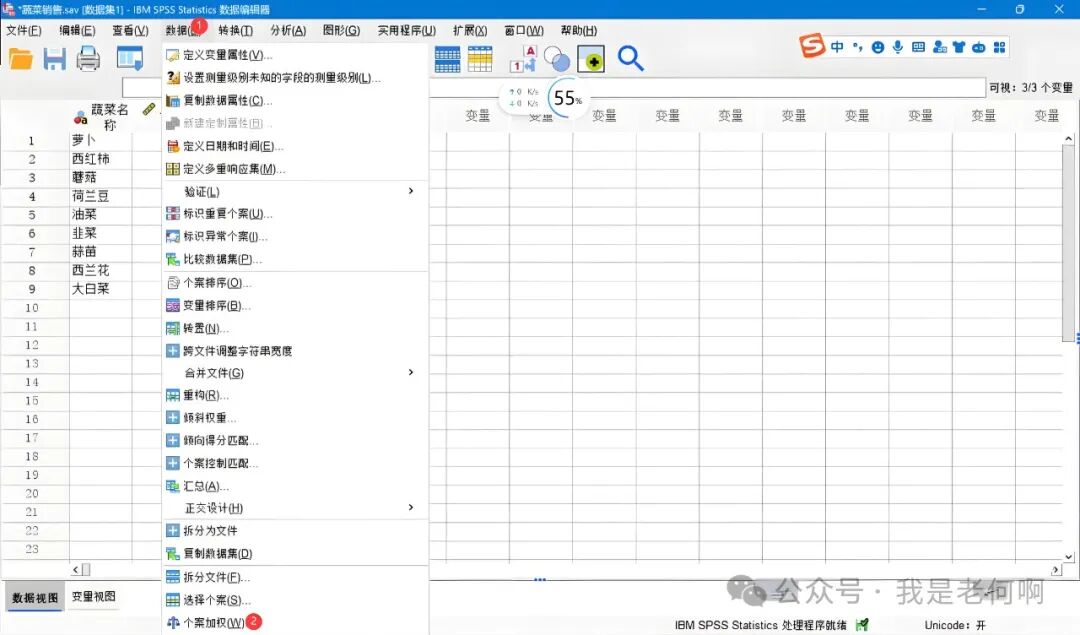Click the Sogou microphone voice input icon

(897, 47)
